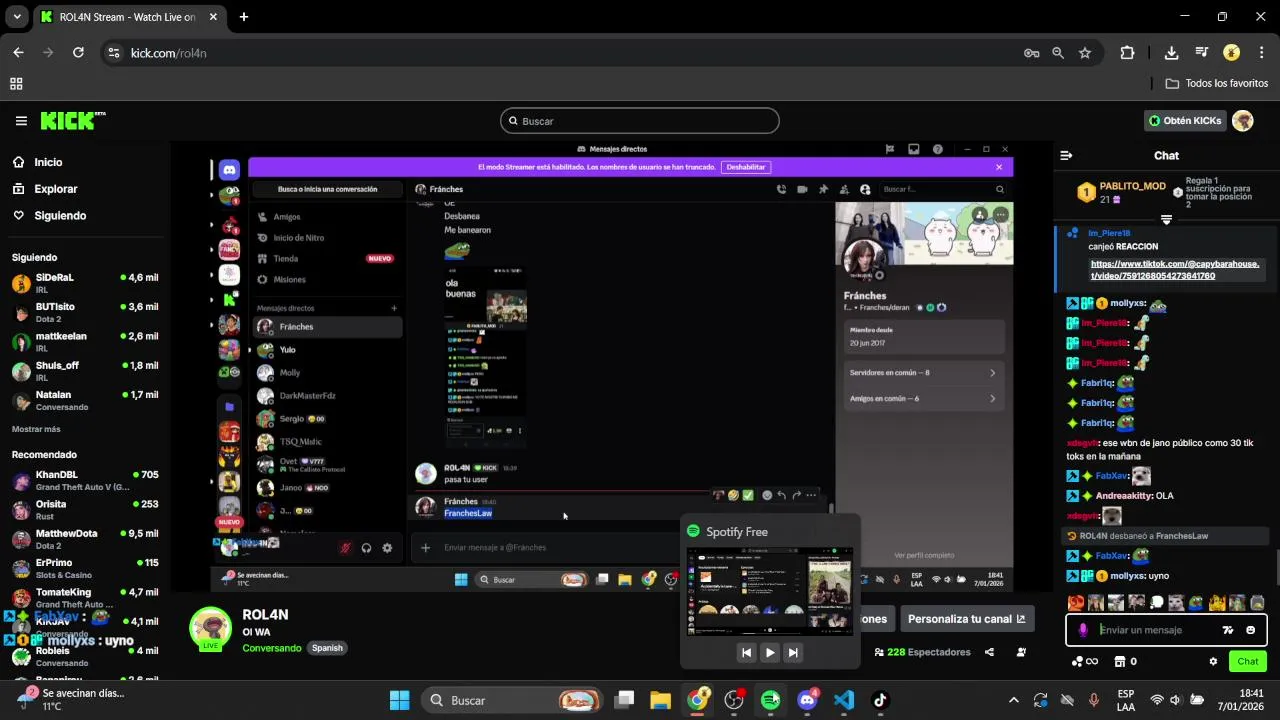Screen dimensions: 1280x720
Task: Click the channel points infinity icon
Action: tap(1085, 661)
